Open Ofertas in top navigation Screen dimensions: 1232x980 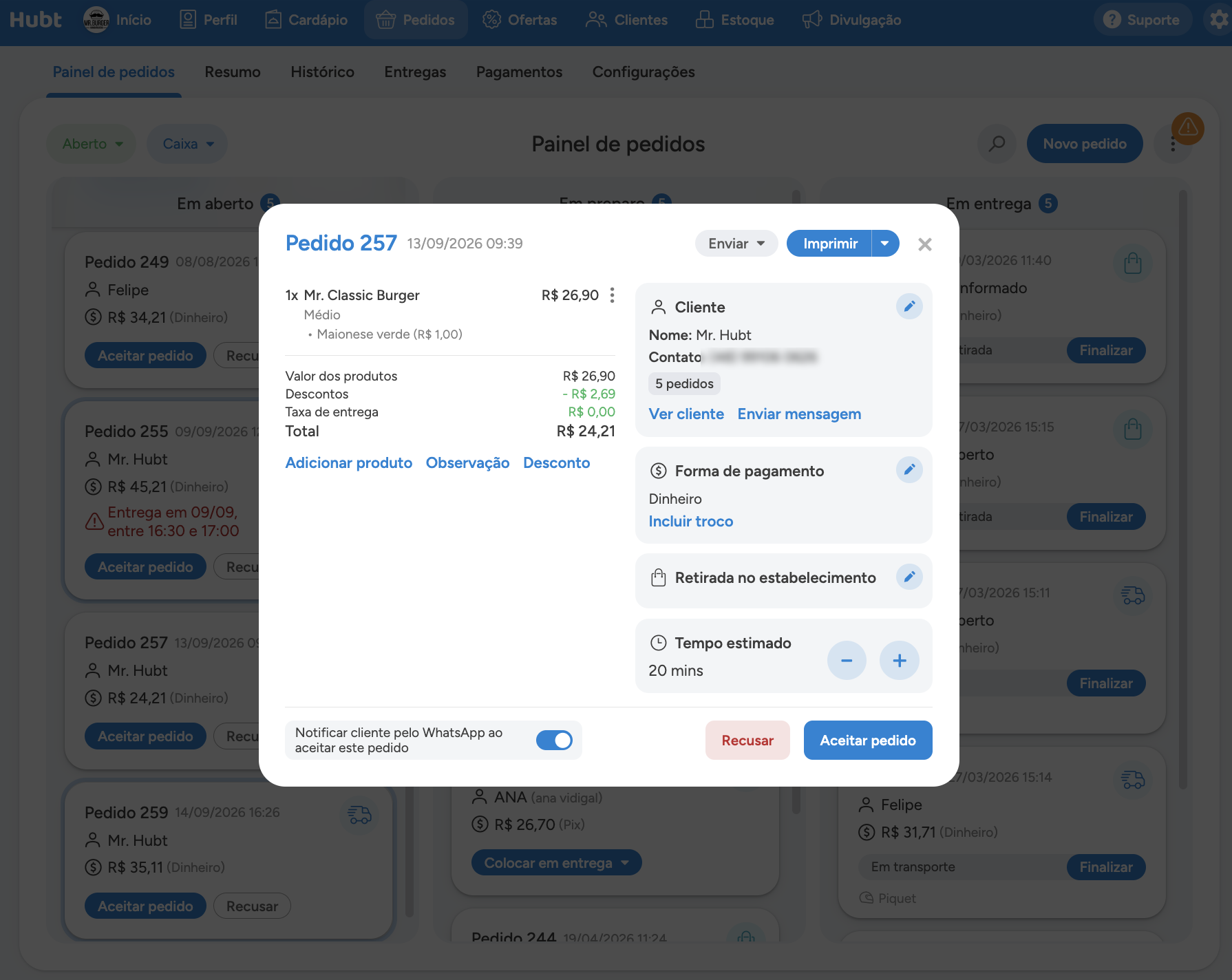[x=520, y=20]
